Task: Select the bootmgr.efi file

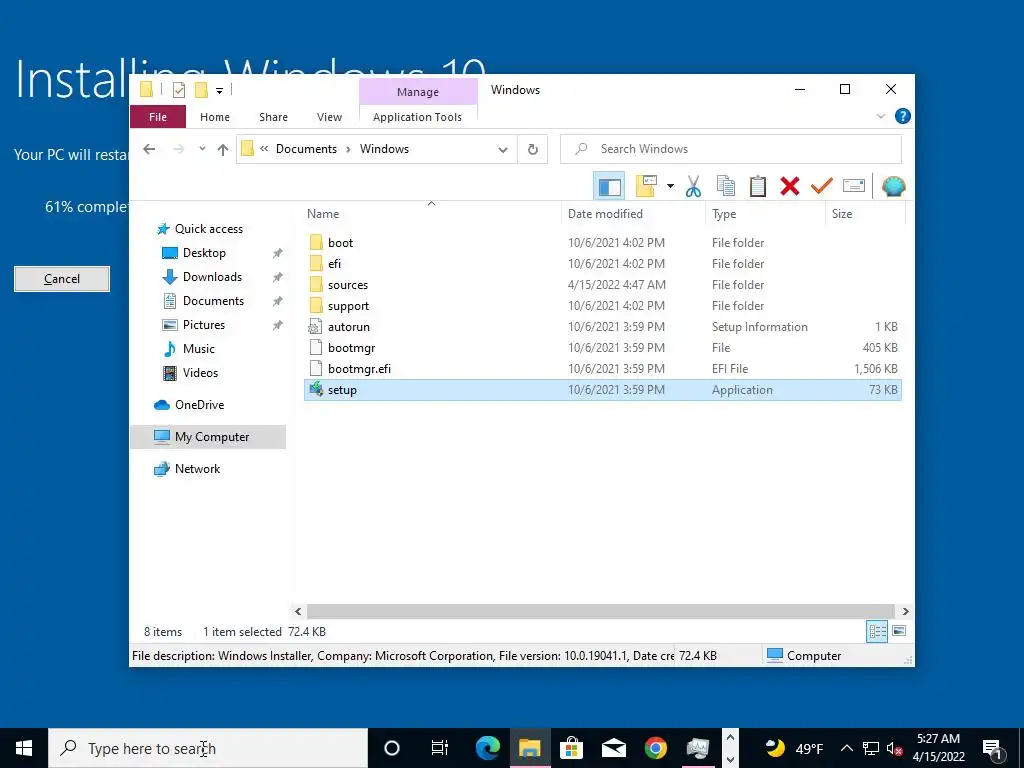Action: 602,369
